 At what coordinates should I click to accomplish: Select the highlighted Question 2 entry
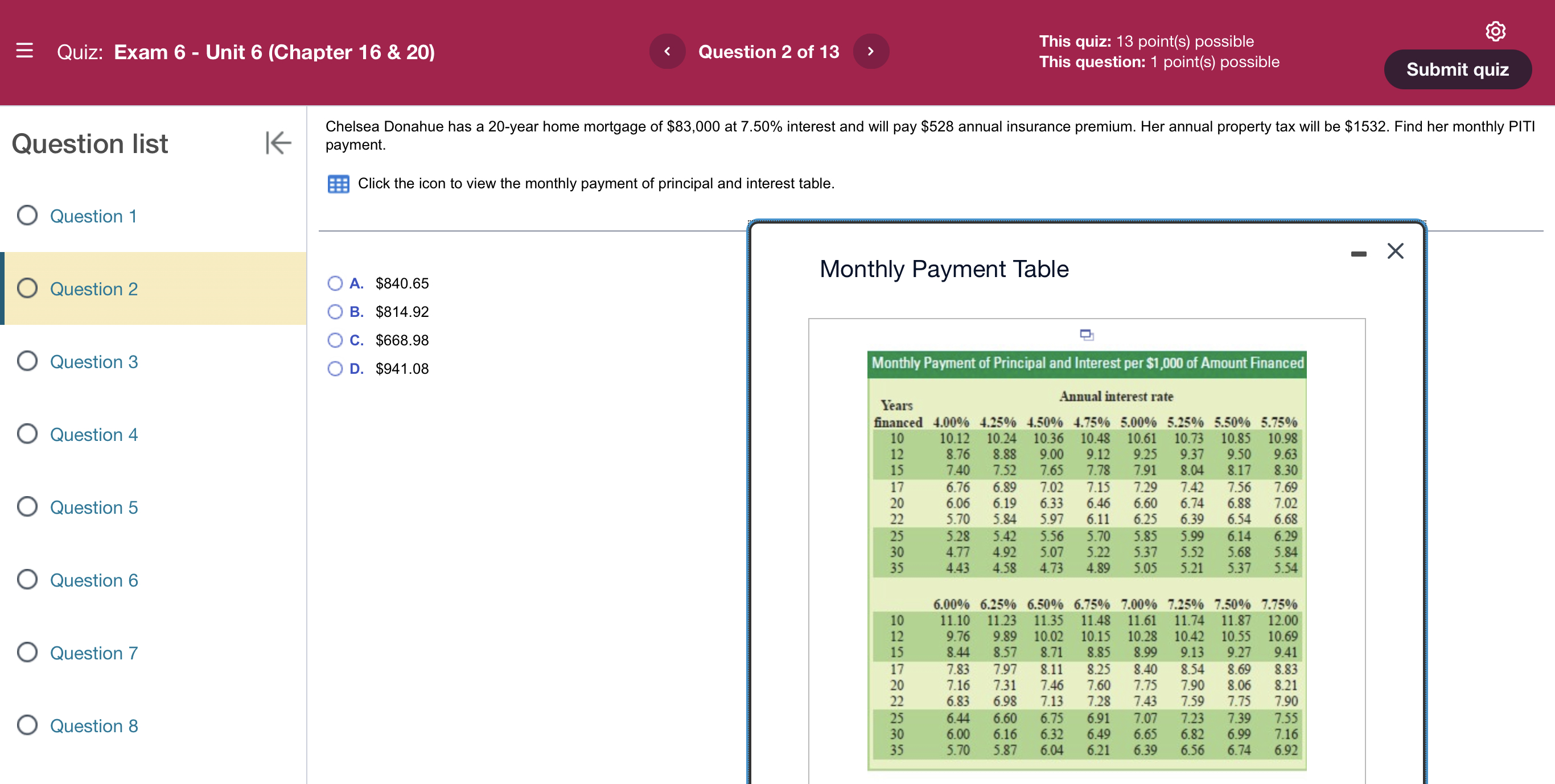93,288
